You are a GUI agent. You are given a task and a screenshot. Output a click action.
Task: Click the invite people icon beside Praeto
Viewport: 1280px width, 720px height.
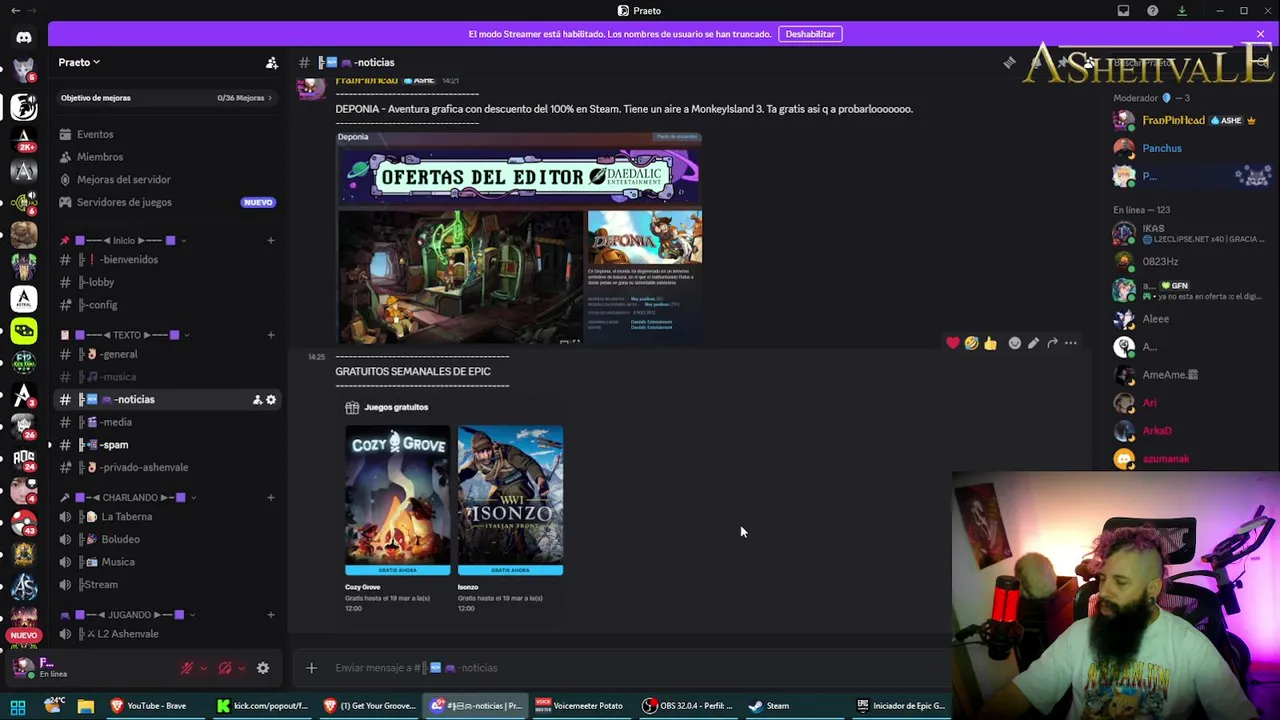click(x=272, y=63)
